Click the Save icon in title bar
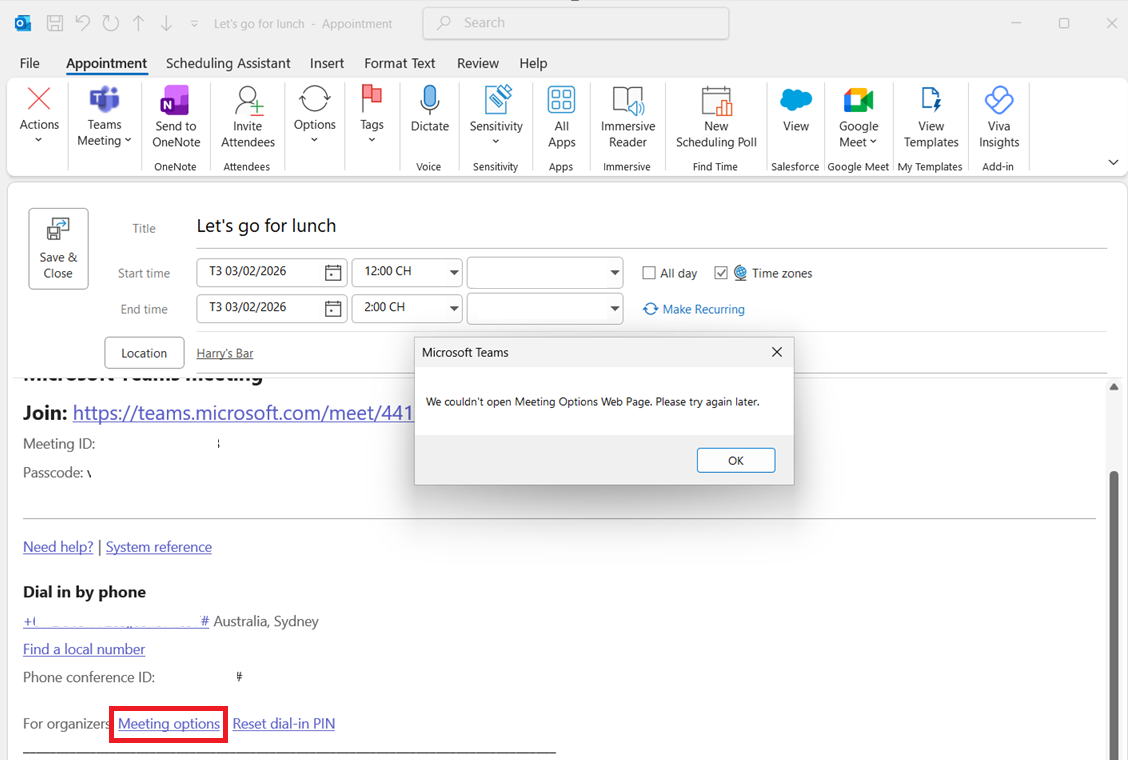 [55, 23]
